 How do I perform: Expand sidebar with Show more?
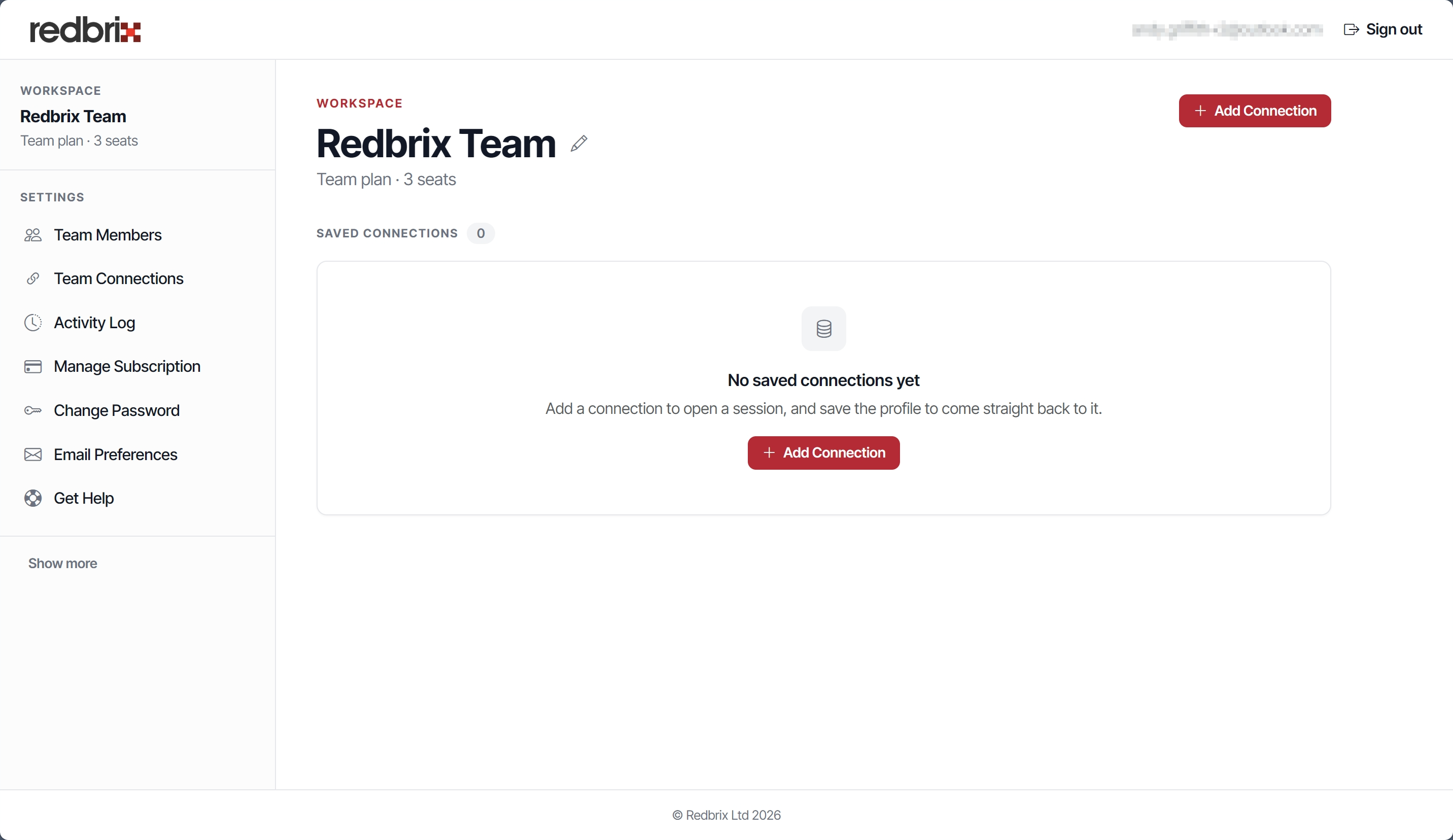point(62,563)
